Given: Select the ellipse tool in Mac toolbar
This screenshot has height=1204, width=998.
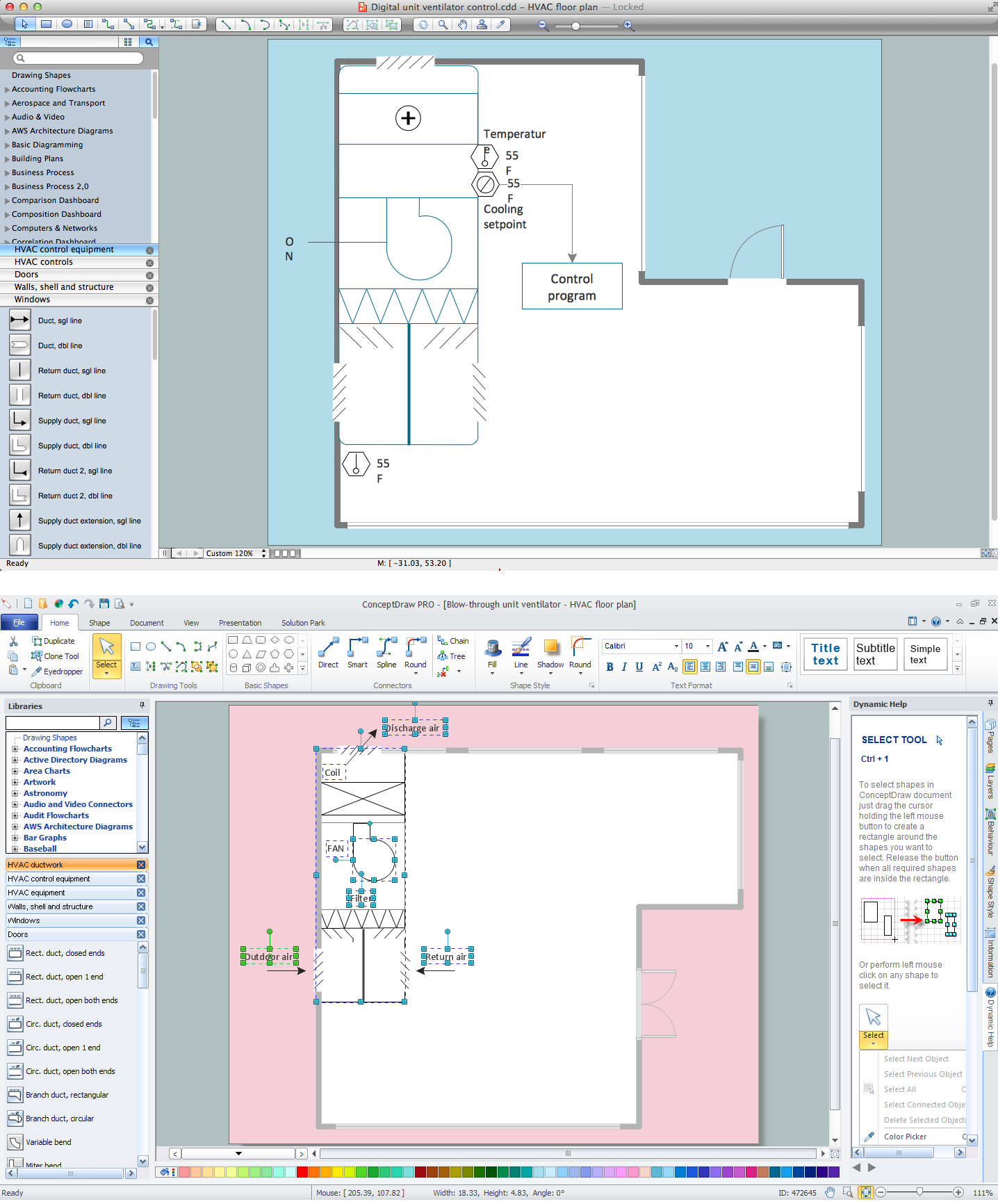Looking at the screenshot, I should tap(67, 24).
